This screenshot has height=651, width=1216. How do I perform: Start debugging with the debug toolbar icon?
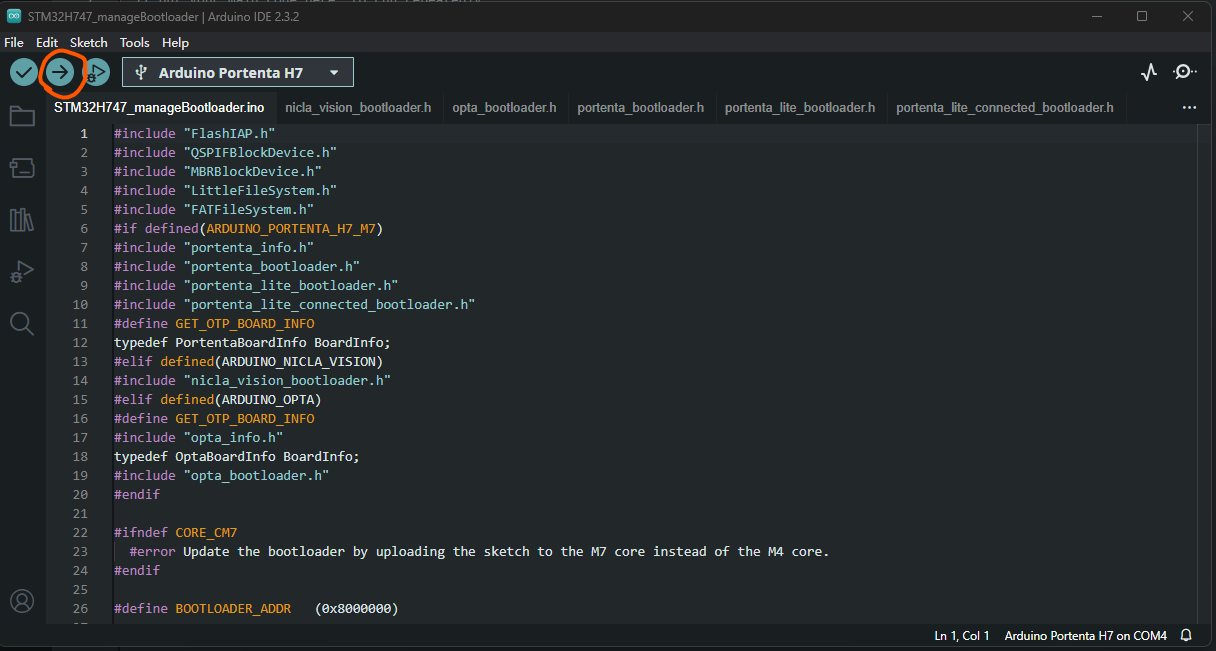point(97,72)
